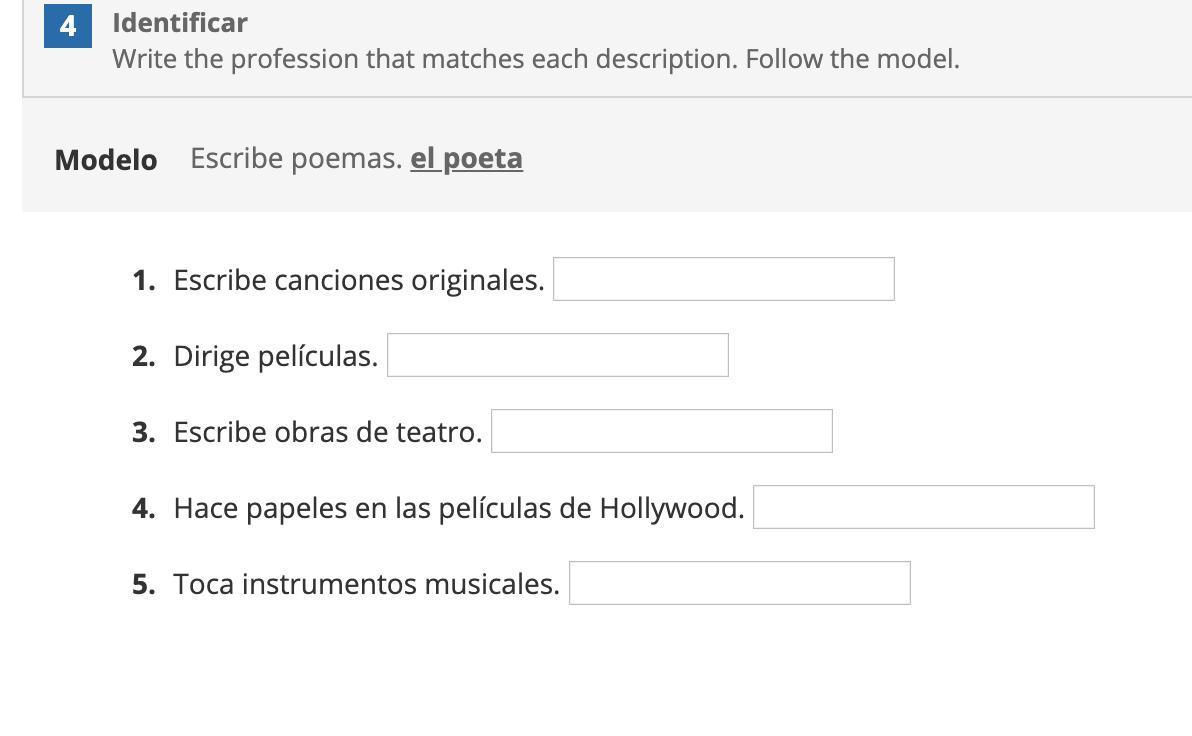Screen dimensions: 1192x736
Task: Click the item number '5.' label
Action: point(144,584)
